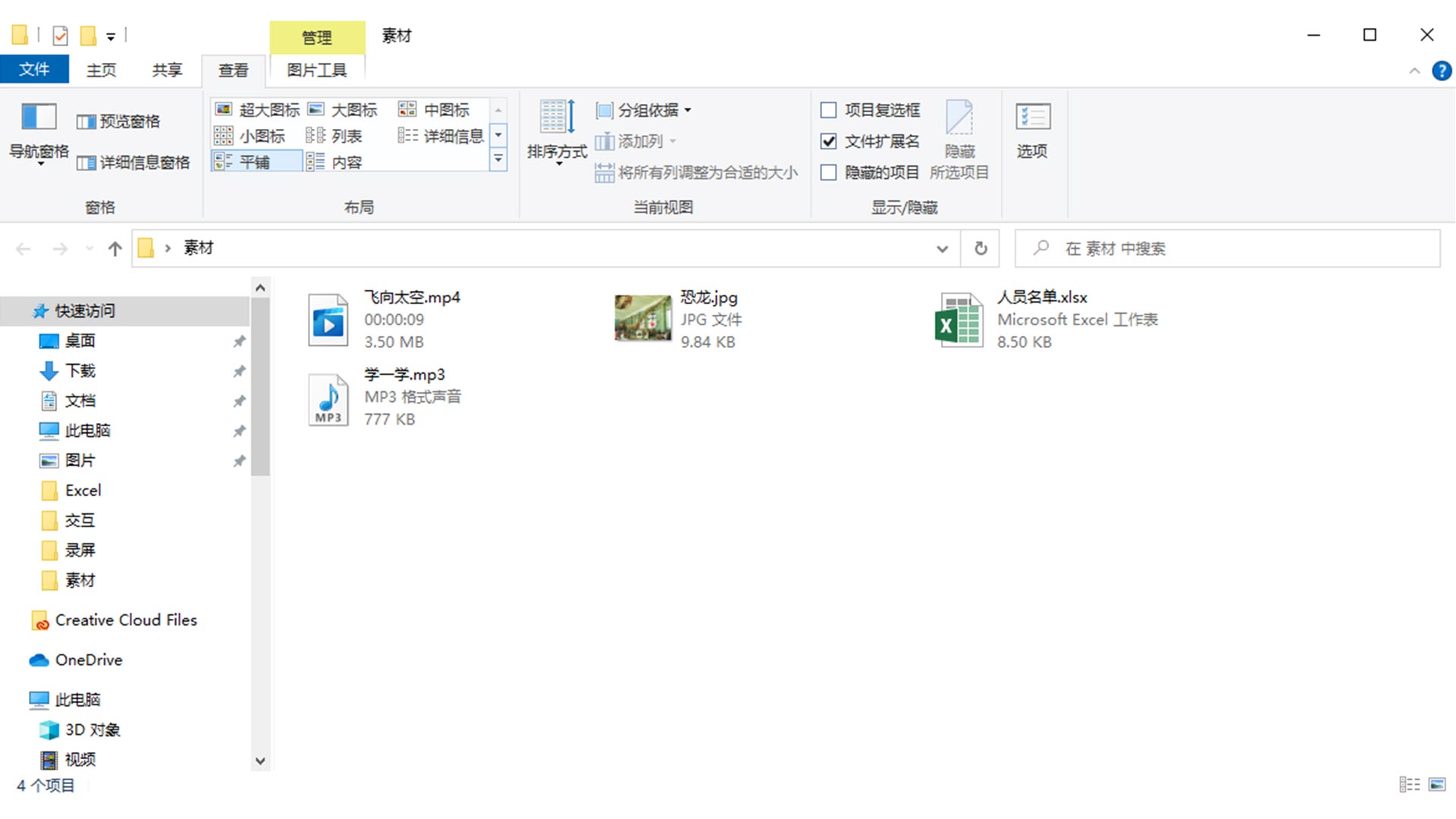Click the Details pane (详细信息窗格) button

point(133,162)
